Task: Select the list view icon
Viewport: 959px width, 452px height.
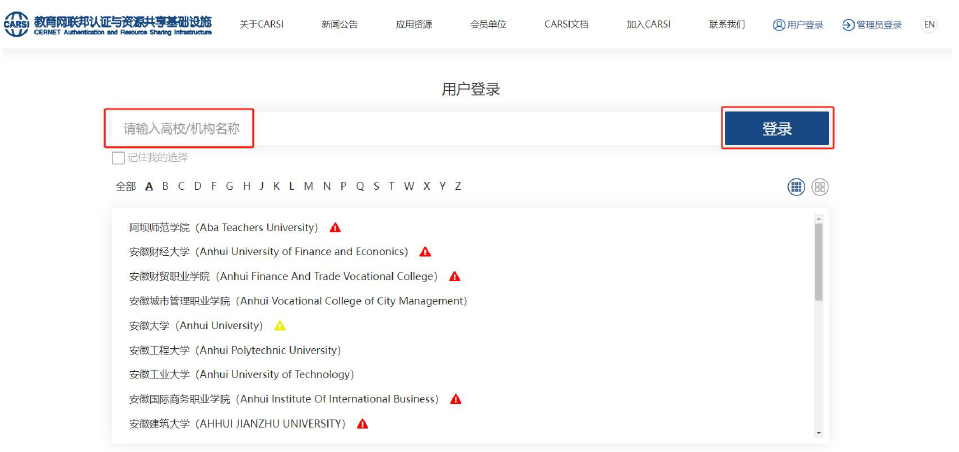Action: pos(796,187)
